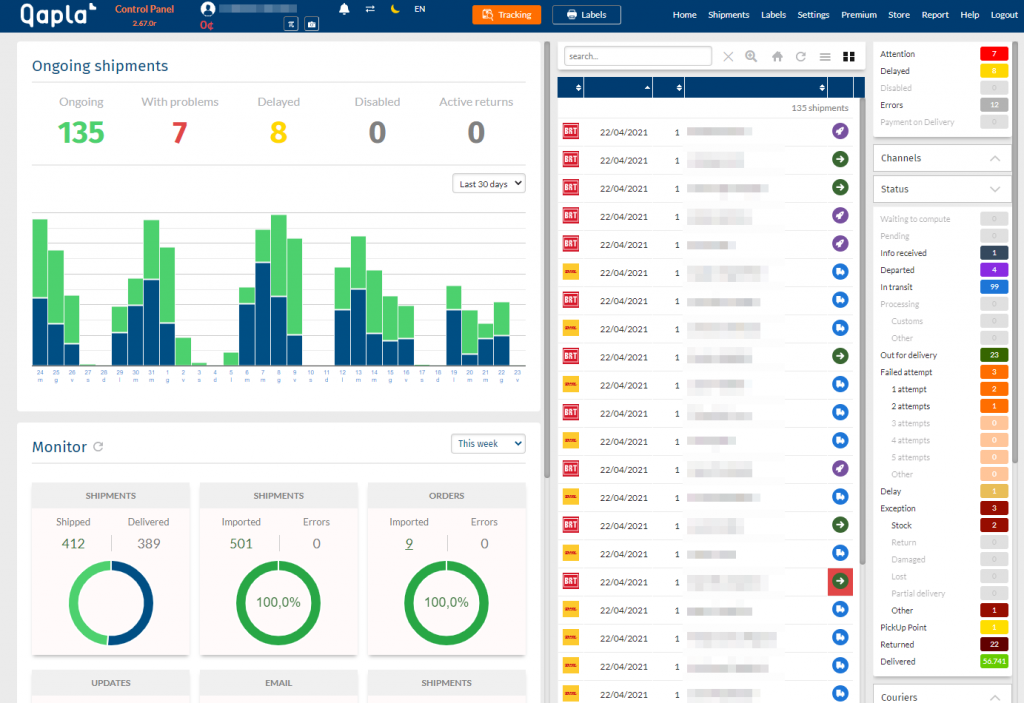Click Logout
1024x703 pixels.
tap(1004, 14)
